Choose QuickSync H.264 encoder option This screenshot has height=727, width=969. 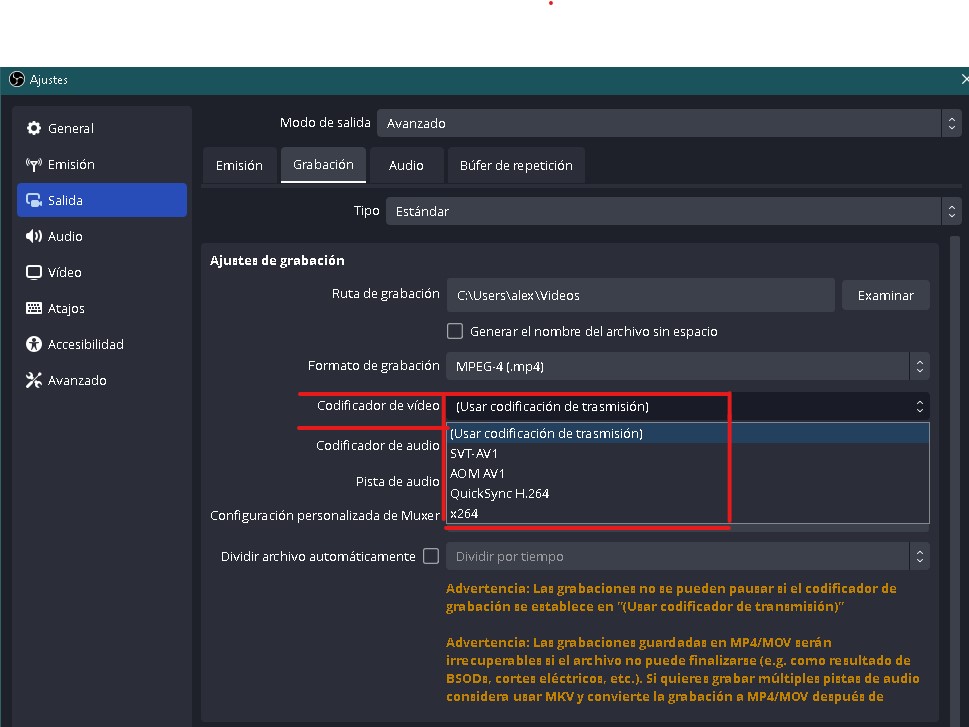click(688, 493)
